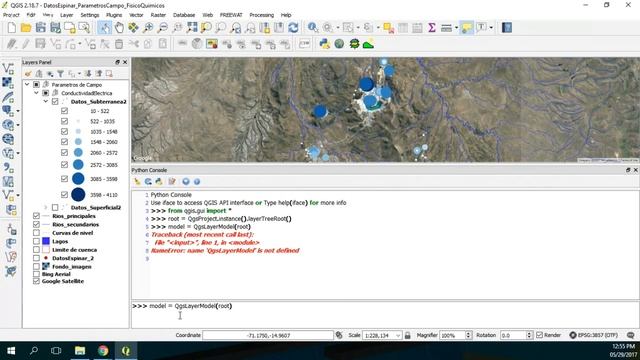The height and width of the screenshot is (360, 640).
Task: Click Expand All icon in Layers Panel
Action: tap(88, 74)
